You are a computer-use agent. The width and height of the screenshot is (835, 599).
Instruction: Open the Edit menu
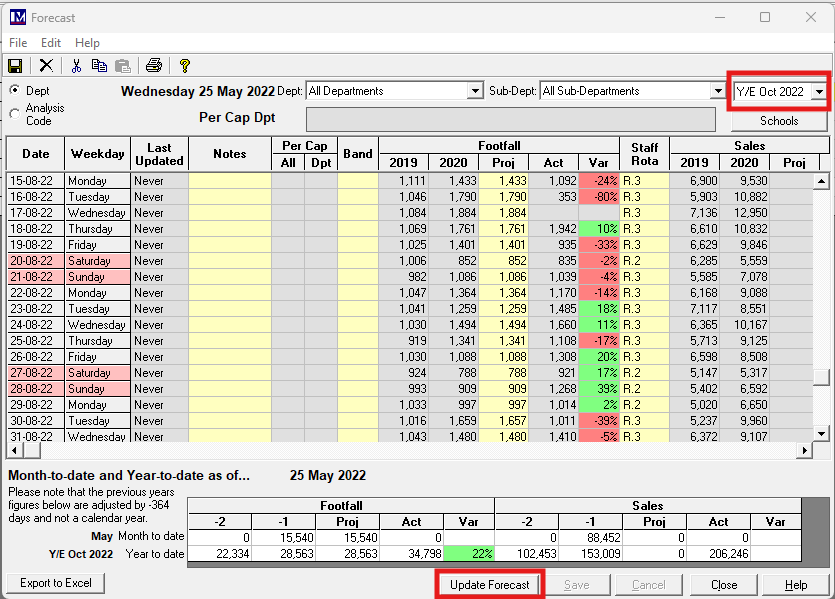coord(51,43)
